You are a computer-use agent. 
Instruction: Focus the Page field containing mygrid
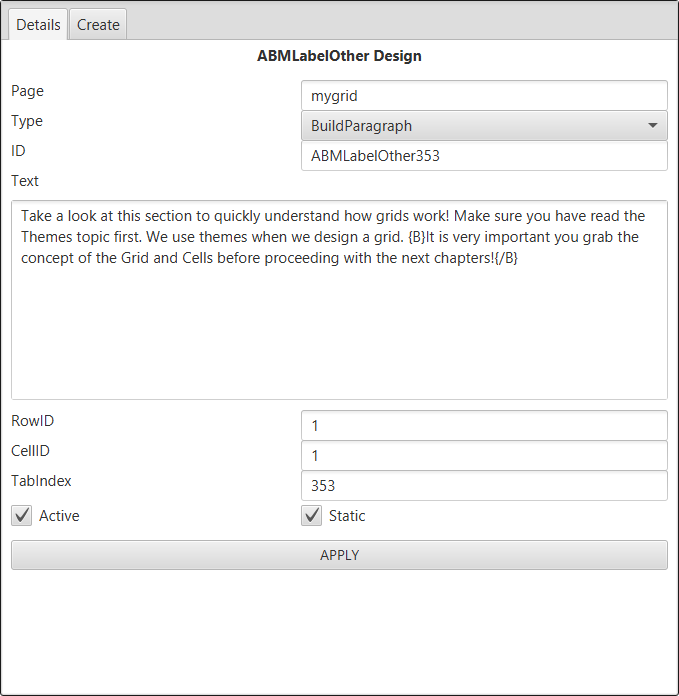click(484, 95)
